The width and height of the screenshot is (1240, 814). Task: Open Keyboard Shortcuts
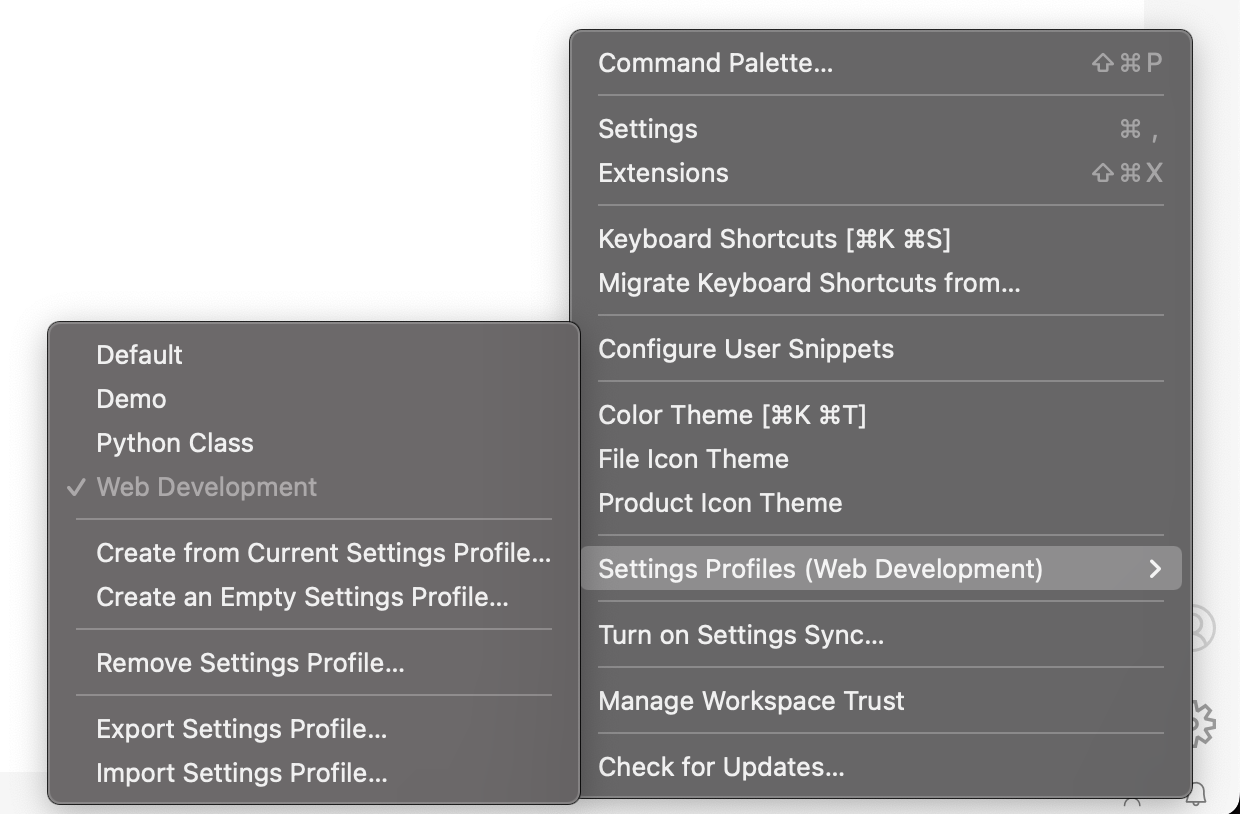[x=774, y=238]
